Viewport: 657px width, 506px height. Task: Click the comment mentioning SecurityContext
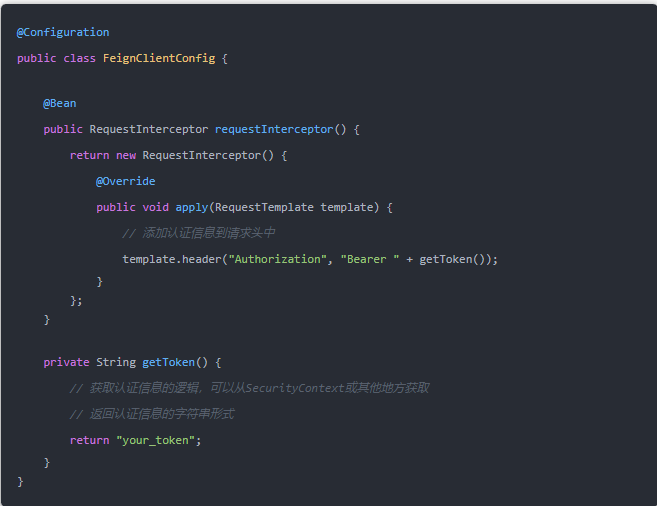(249, 388)
